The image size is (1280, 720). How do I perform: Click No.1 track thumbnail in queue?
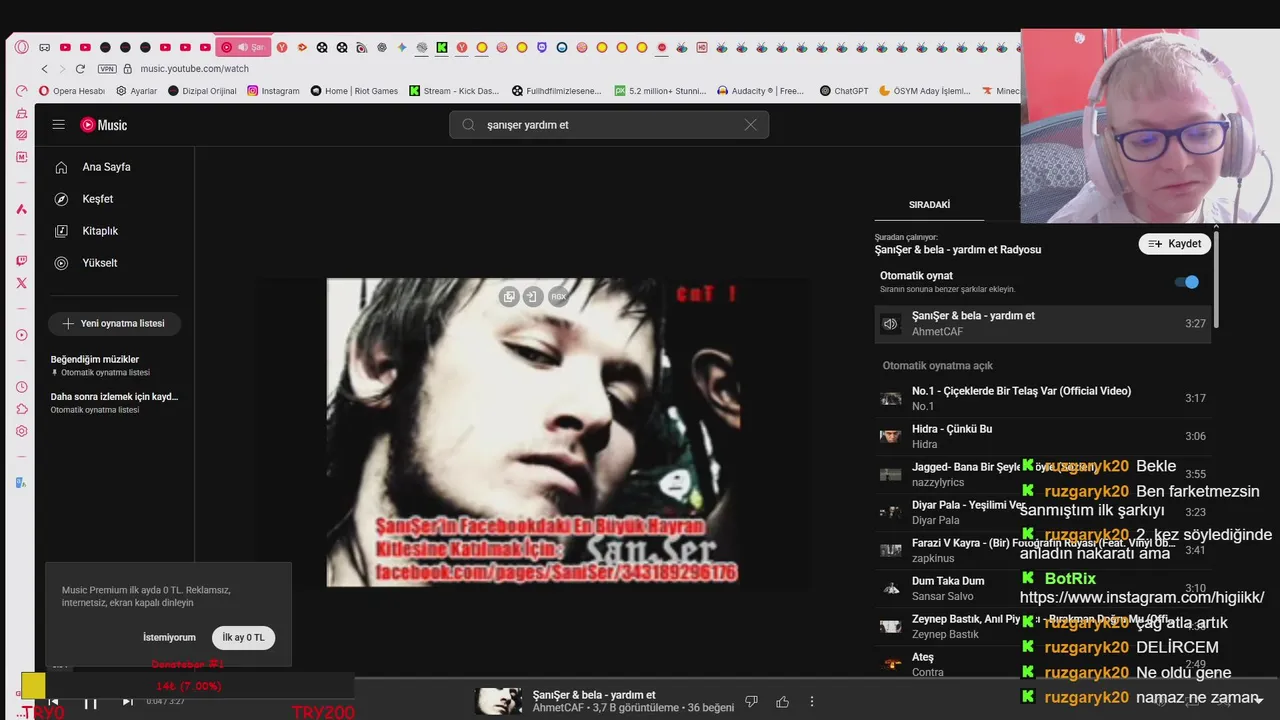[890, 398]
